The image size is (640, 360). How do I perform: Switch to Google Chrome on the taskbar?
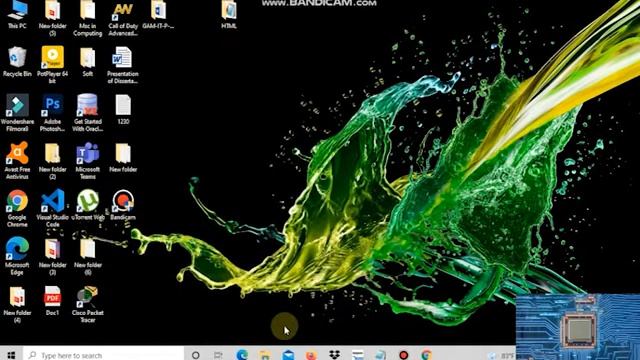click(427, 355)
